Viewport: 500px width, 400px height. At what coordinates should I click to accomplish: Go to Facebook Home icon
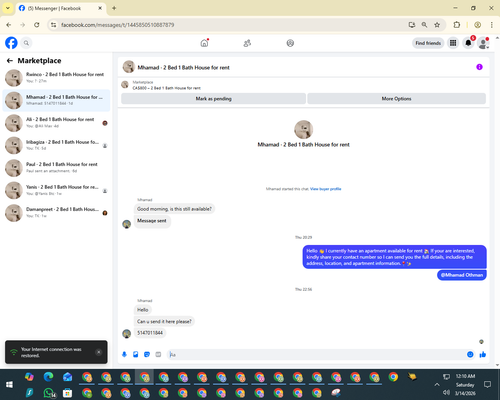pyautogui.click(x=204, y=43)
